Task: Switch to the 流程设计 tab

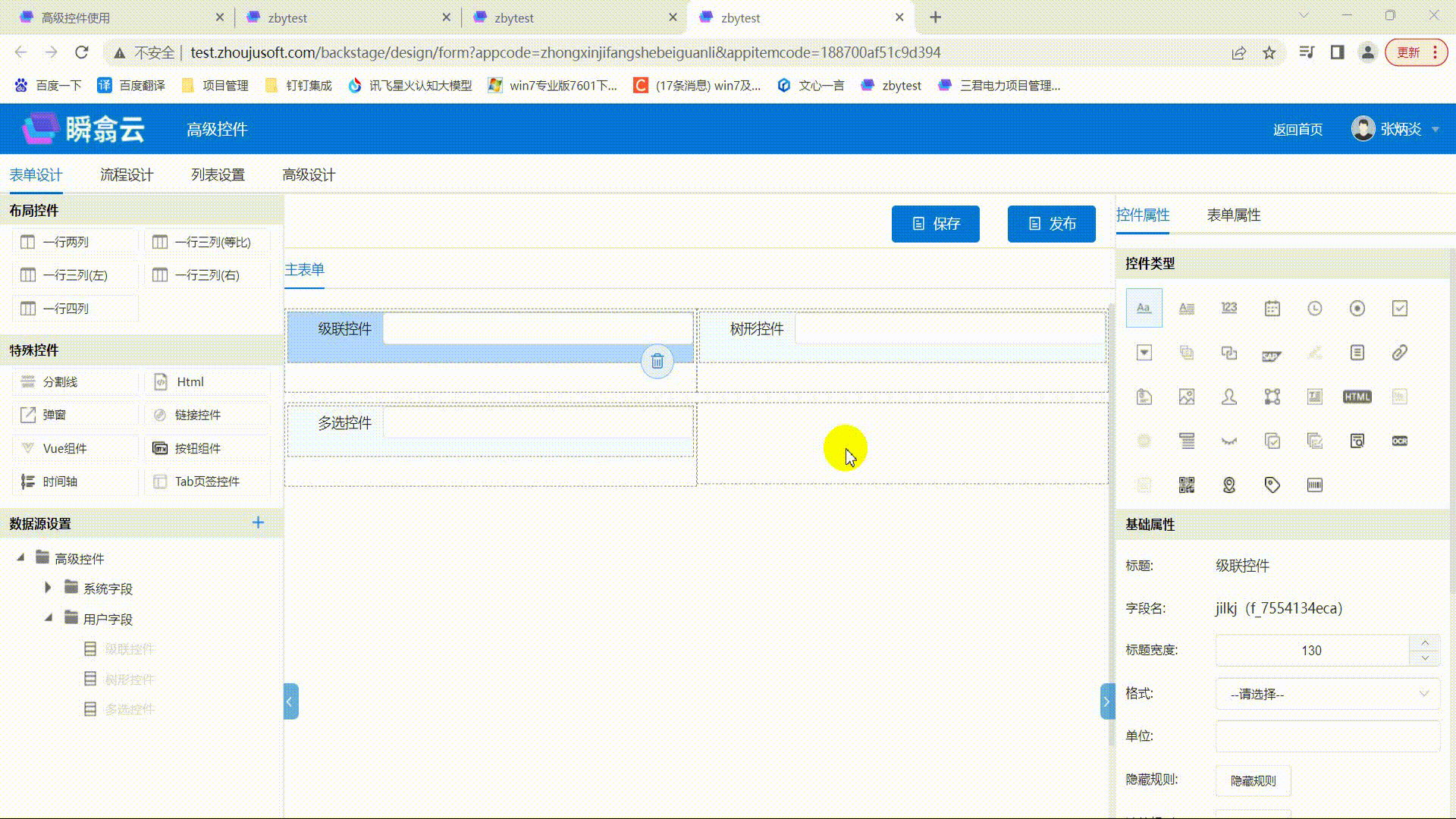Action: pos(127,175)
